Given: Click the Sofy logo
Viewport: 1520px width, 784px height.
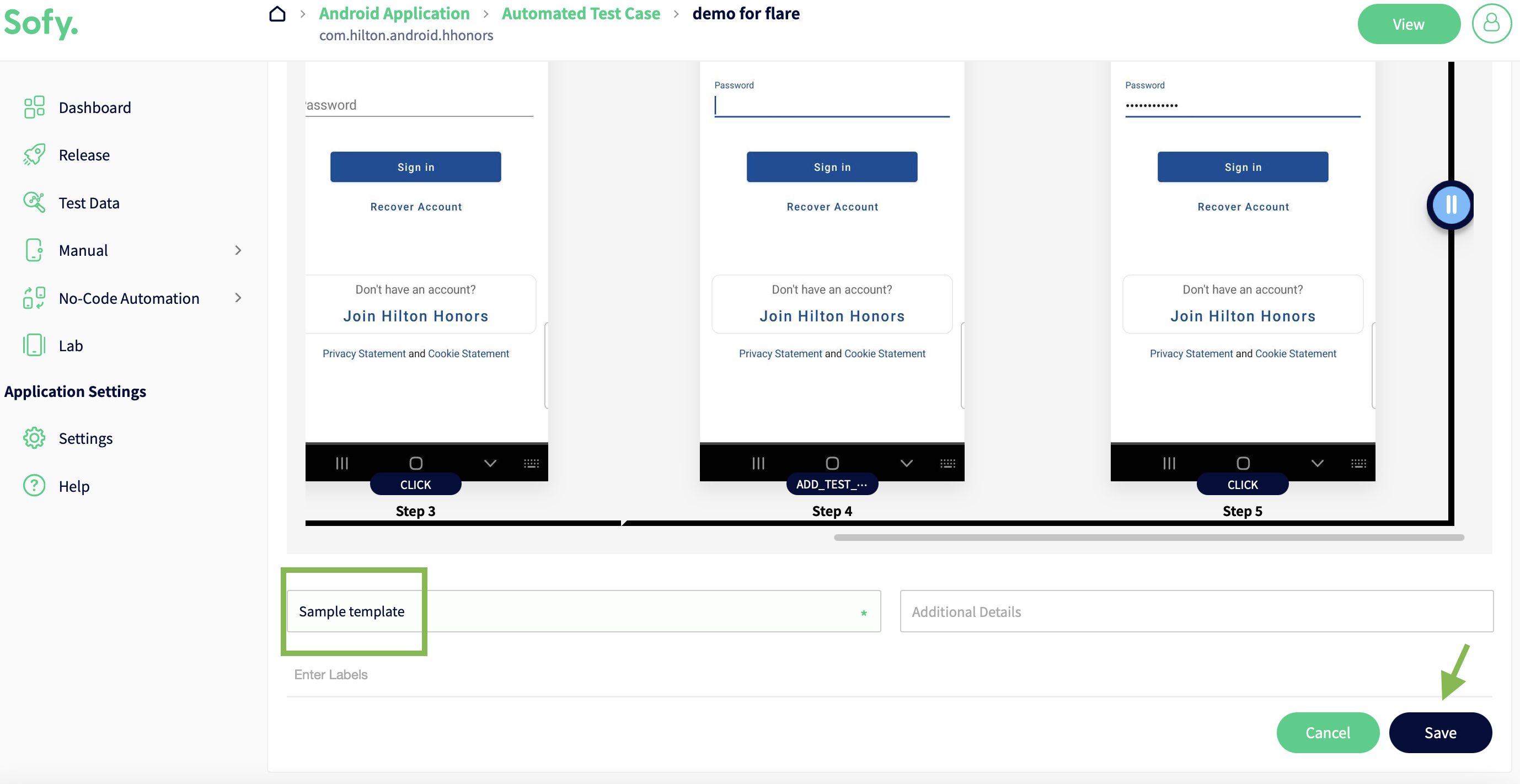Looking at the screenshot, I should pyautogui.click(x=41, y=24).
